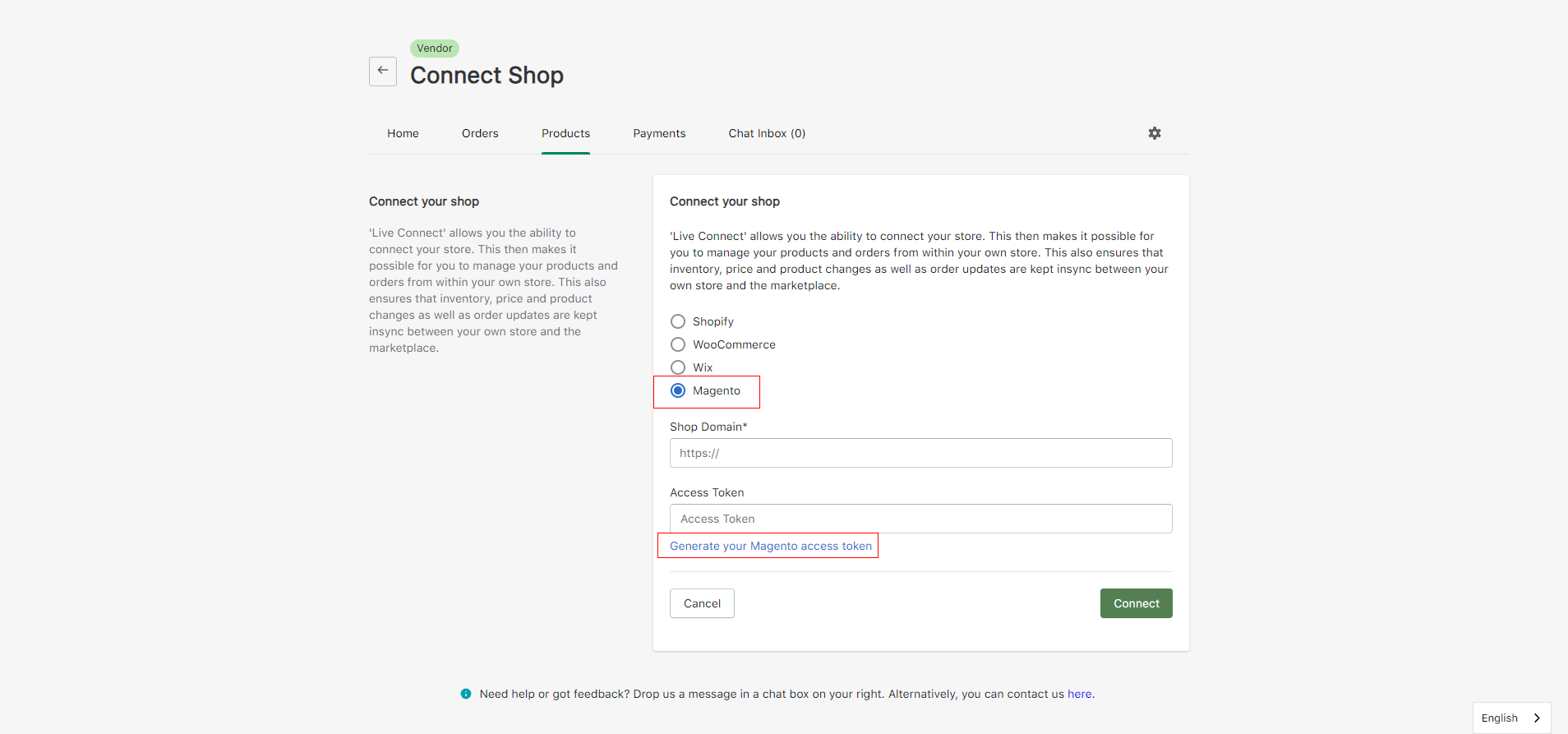Focus the Shop Domain input field
Image resolution: width=1568 pixels, height=734 pixels.
921,453
